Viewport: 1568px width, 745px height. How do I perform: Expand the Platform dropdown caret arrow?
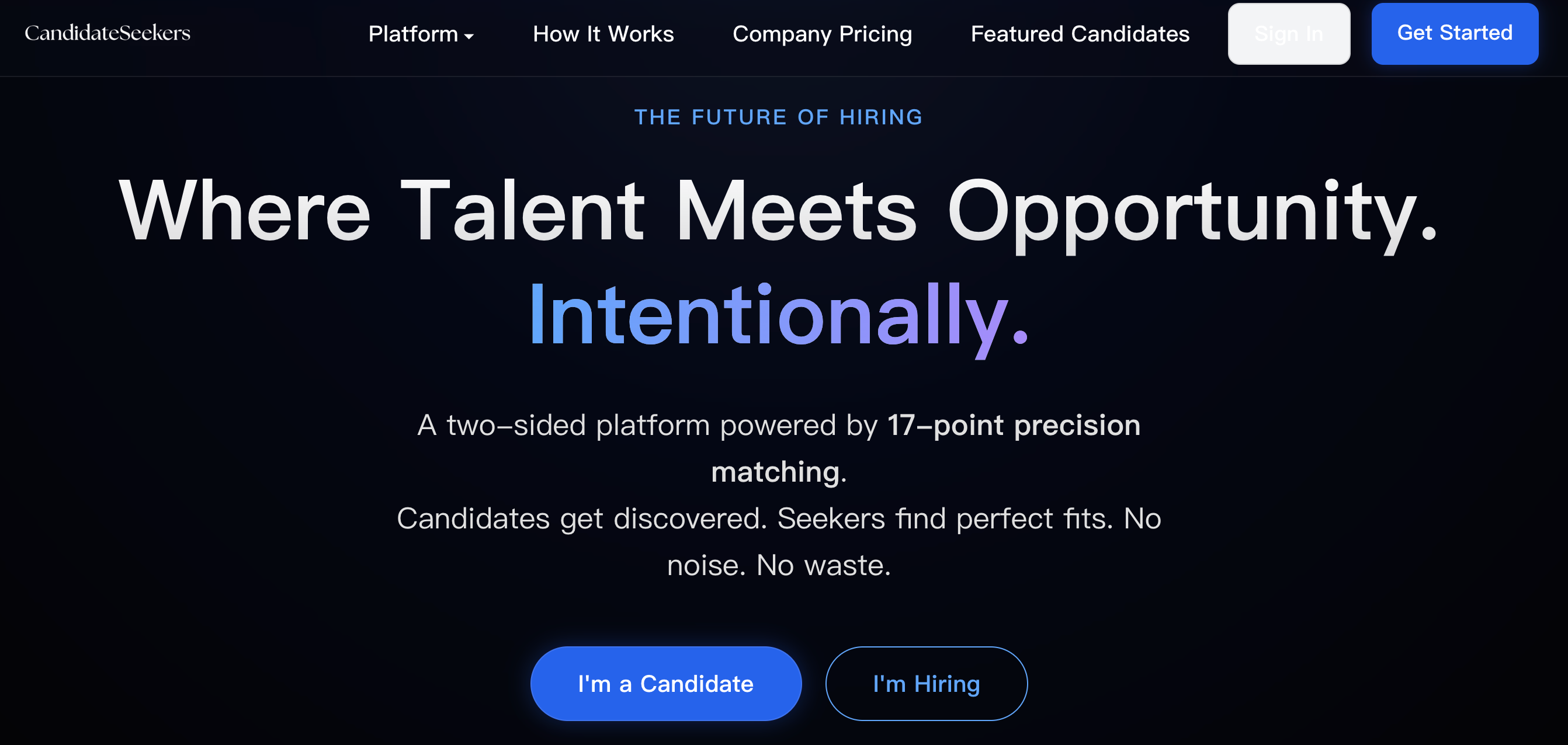(x=469, y=36)
